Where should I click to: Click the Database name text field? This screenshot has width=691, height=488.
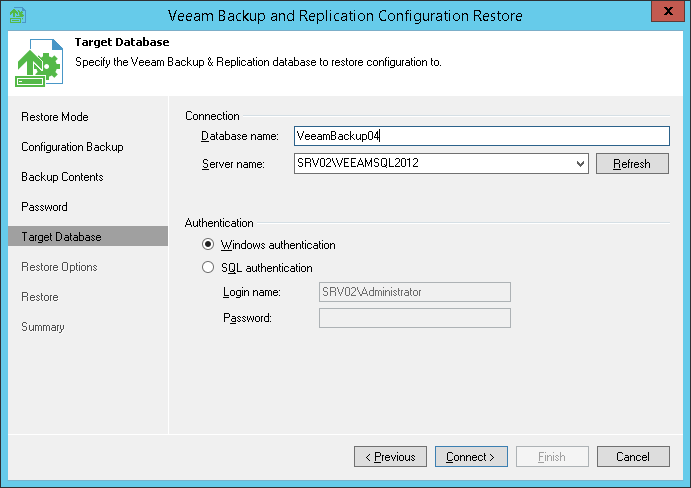tap(480, 136)
